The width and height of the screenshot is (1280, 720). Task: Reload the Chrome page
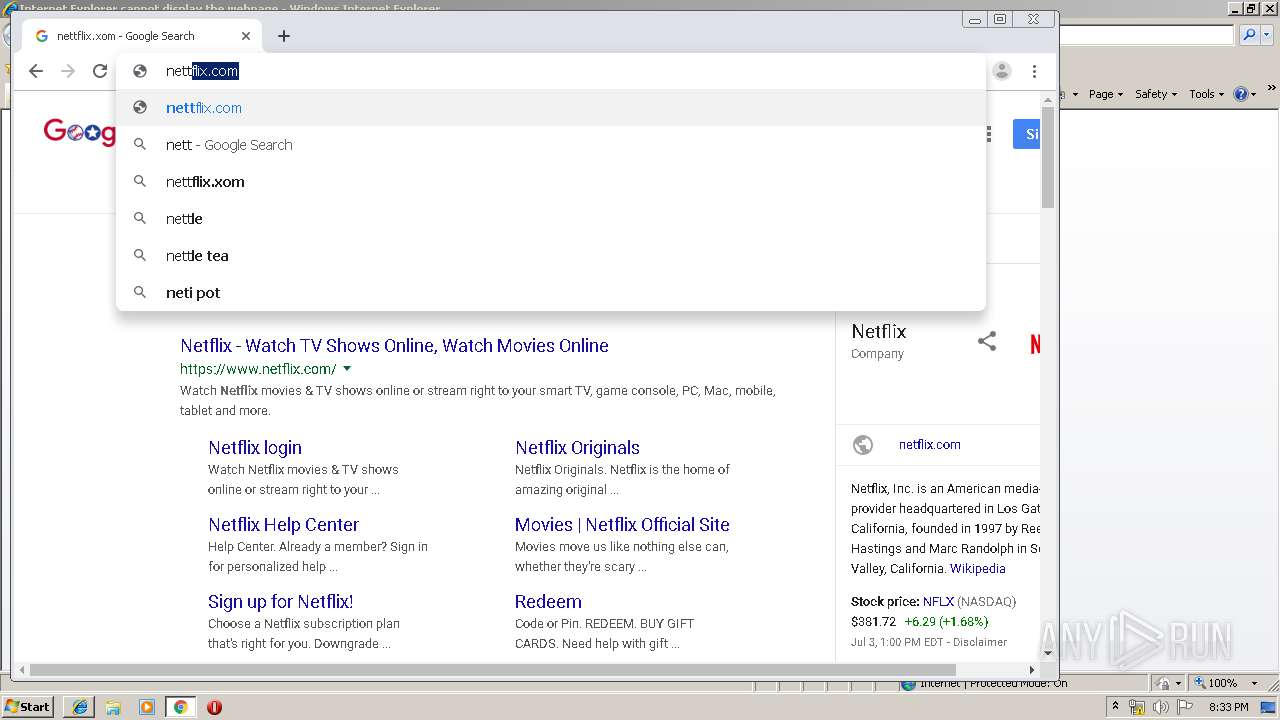point(100,71)
